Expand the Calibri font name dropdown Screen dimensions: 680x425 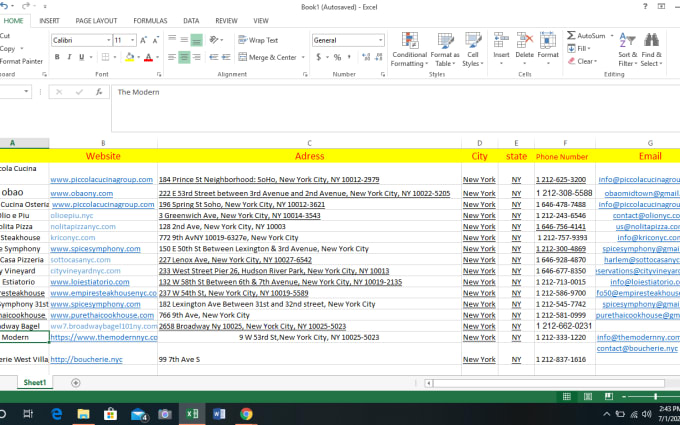tap(106, 40)
